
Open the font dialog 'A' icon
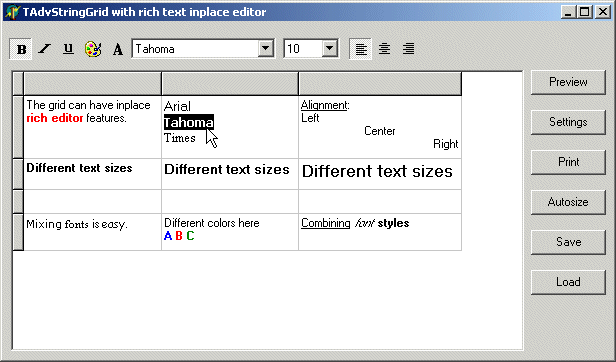coord(117,49)
